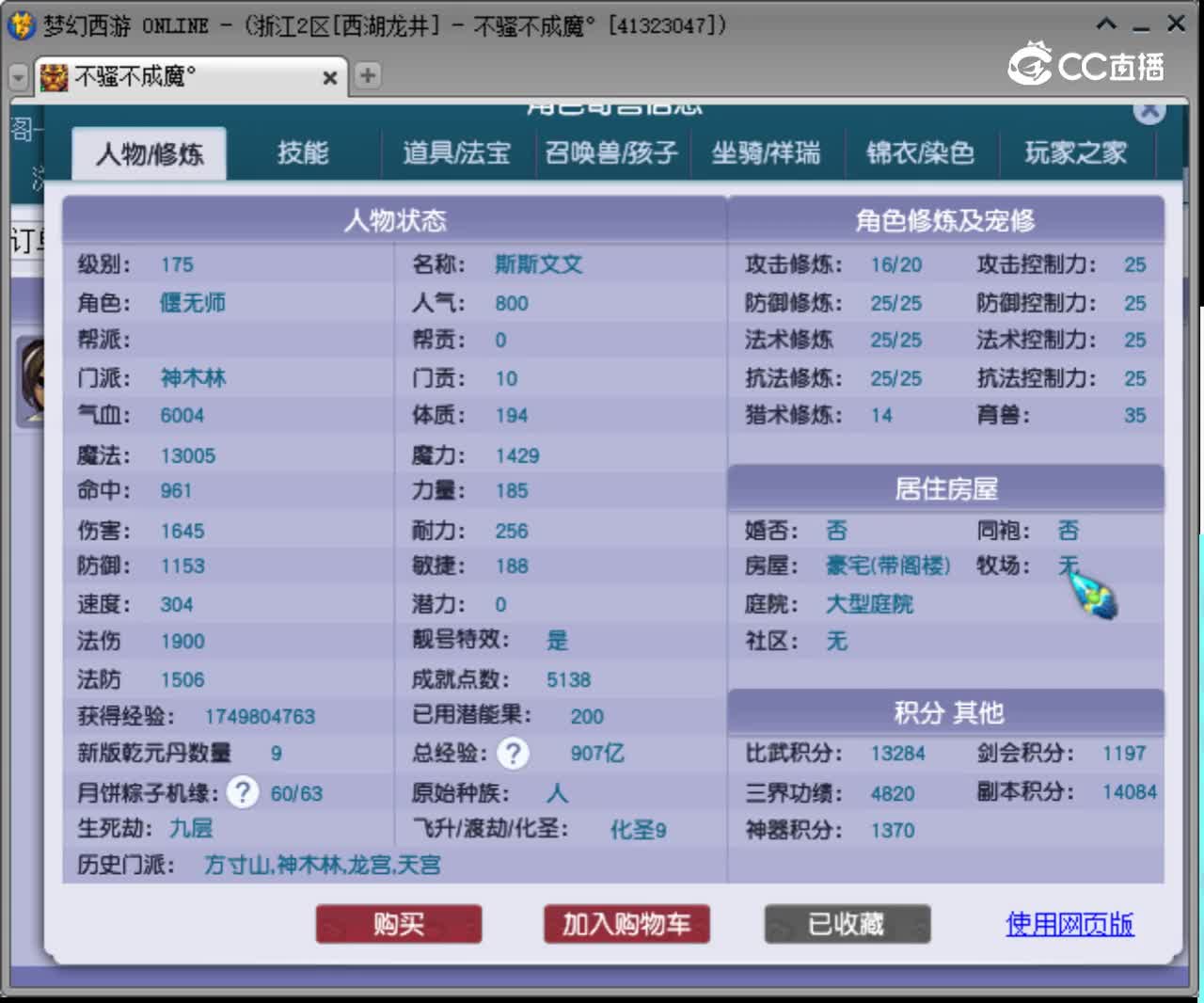The height and width of the screenshot is (1003, 1204).
Task: Click the 气血 value 6004
Action: pos(182,416)
